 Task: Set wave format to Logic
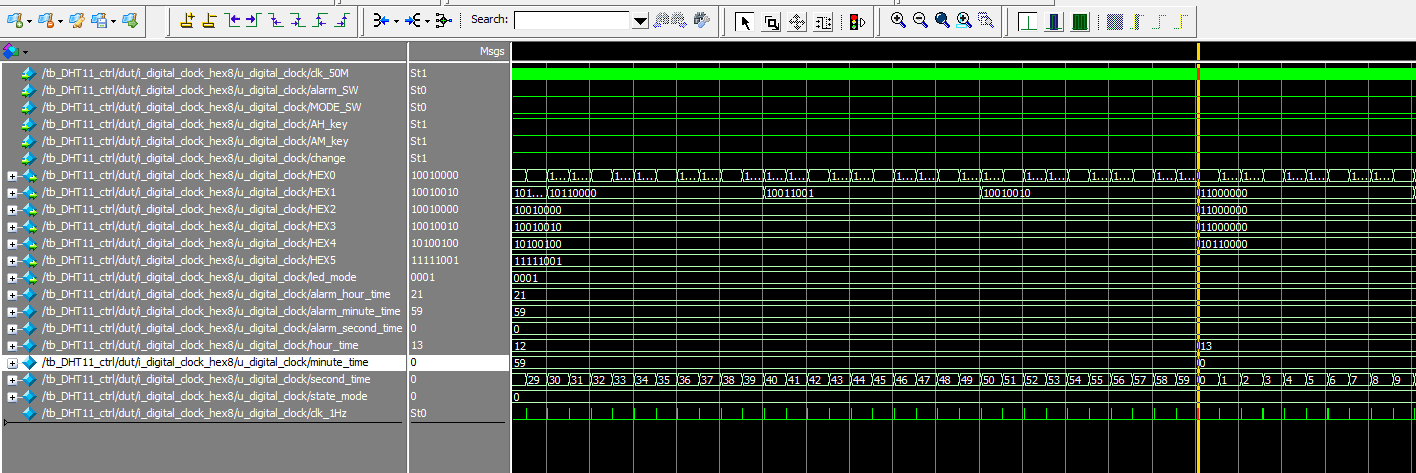tap(1053, 21)
